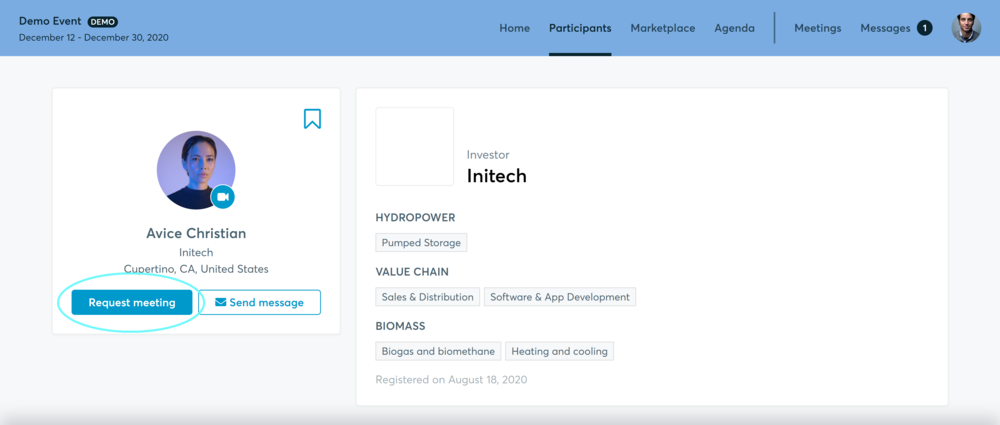Open the Agenda tab
1000x425 pixels.
pos(734,28)
